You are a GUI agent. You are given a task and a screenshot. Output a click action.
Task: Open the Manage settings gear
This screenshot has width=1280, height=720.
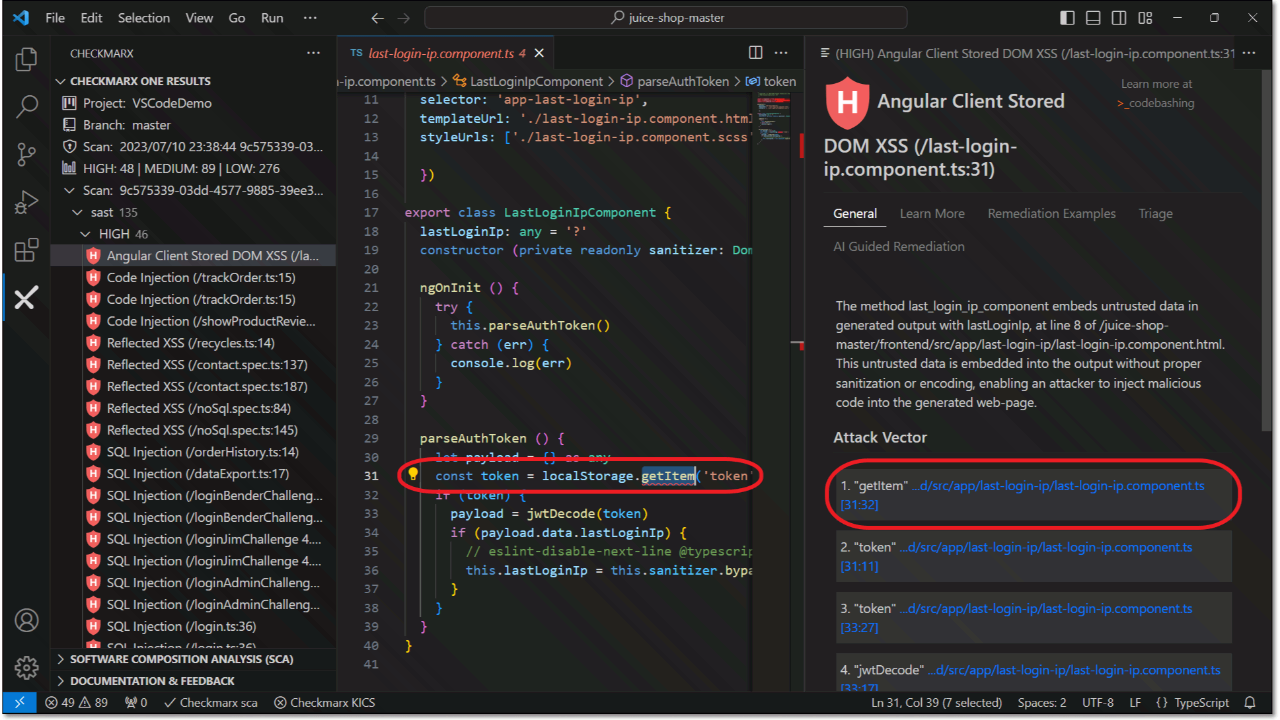pos(26,667)
